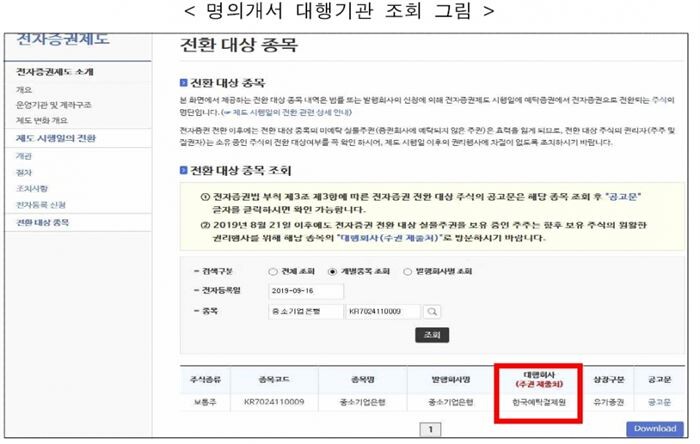Viewport: 700px width, 444px height.
Task: Open 전자등록 신청 in the sidebar
Action: click(x=41, y=205)
